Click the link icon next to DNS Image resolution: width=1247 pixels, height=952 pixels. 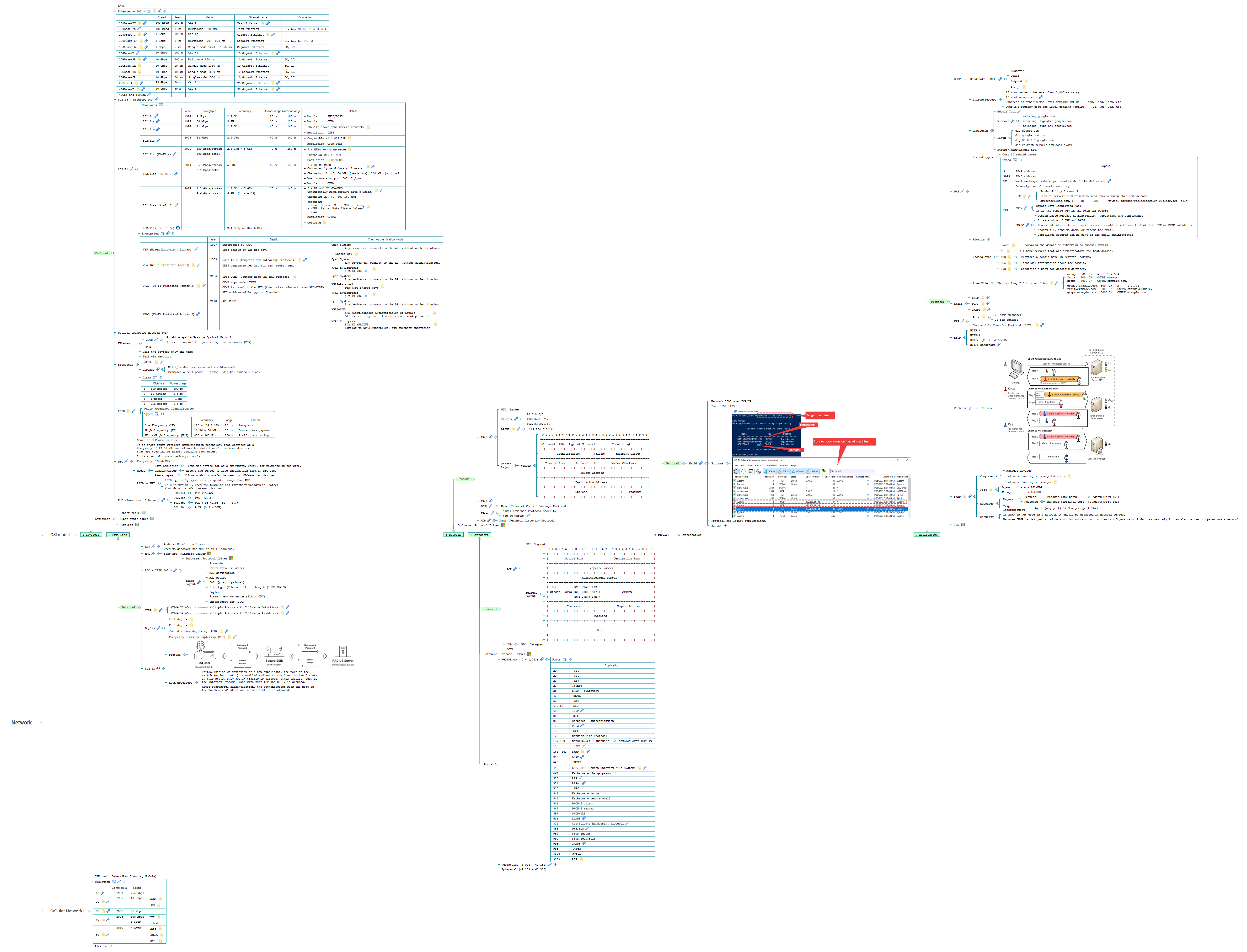963,191
